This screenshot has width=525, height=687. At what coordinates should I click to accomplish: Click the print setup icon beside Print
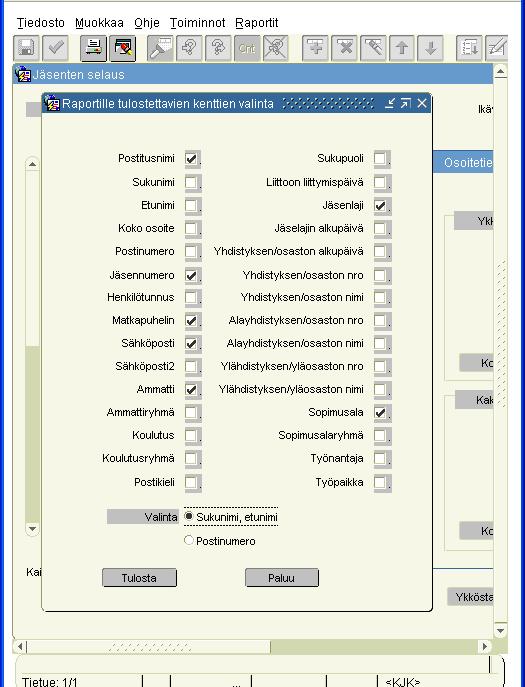[122, 47]
